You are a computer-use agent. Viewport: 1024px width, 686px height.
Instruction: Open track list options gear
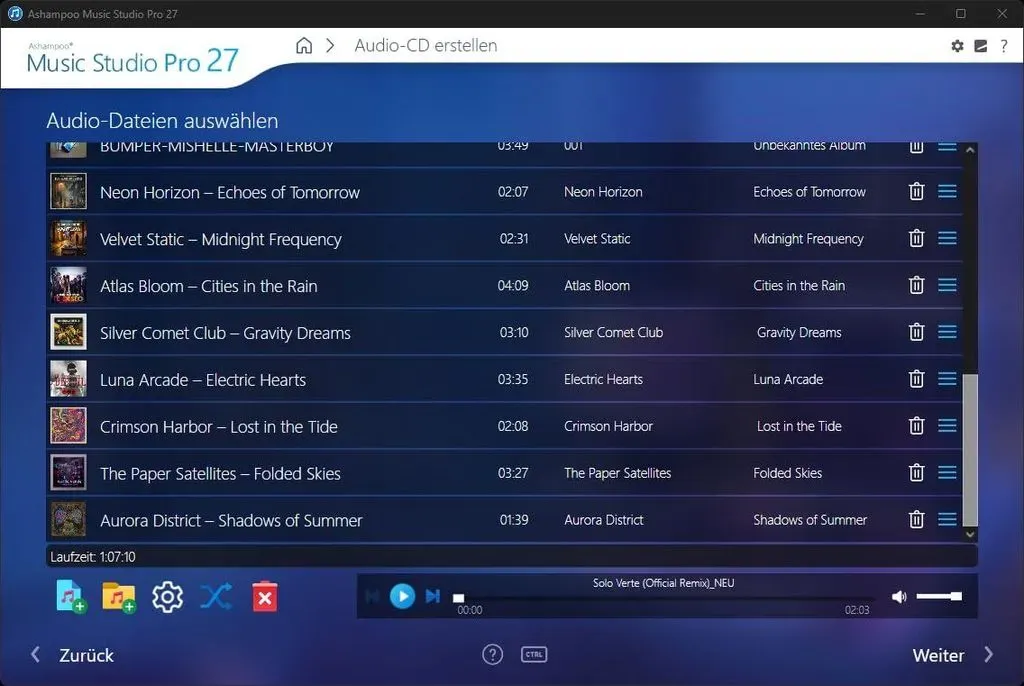(x=168, y=597)
